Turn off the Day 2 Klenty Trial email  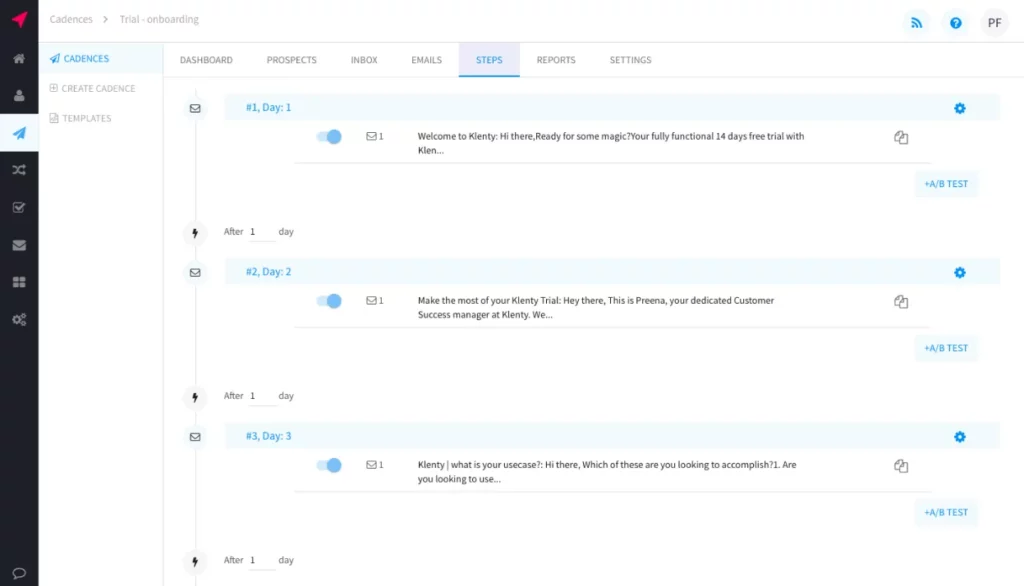tap(330, 300)
